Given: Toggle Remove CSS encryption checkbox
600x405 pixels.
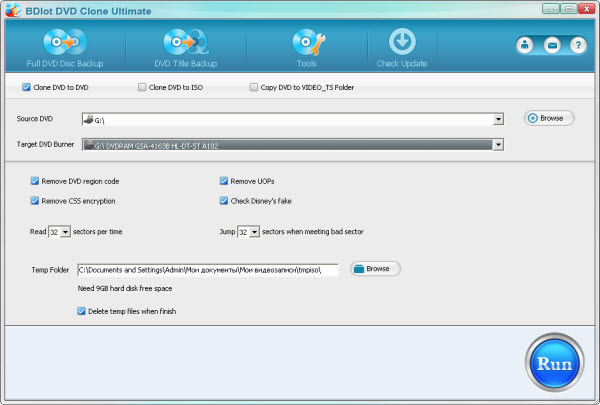Looking at the screenshot, I should pos(35,200).
